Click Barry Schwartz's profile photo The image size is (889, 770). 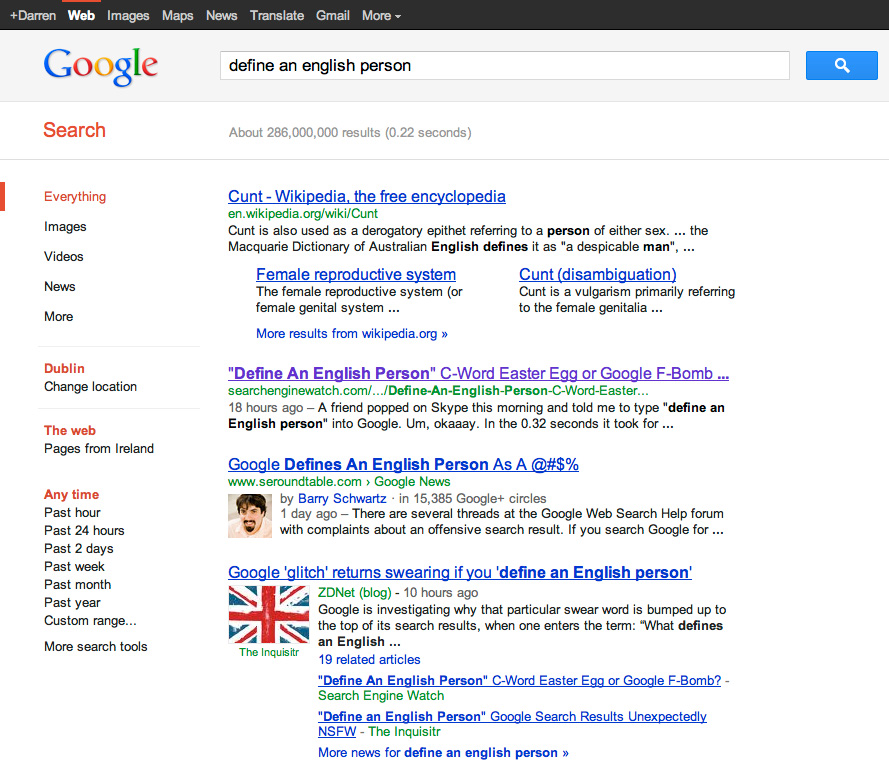[x=249, y=515]
